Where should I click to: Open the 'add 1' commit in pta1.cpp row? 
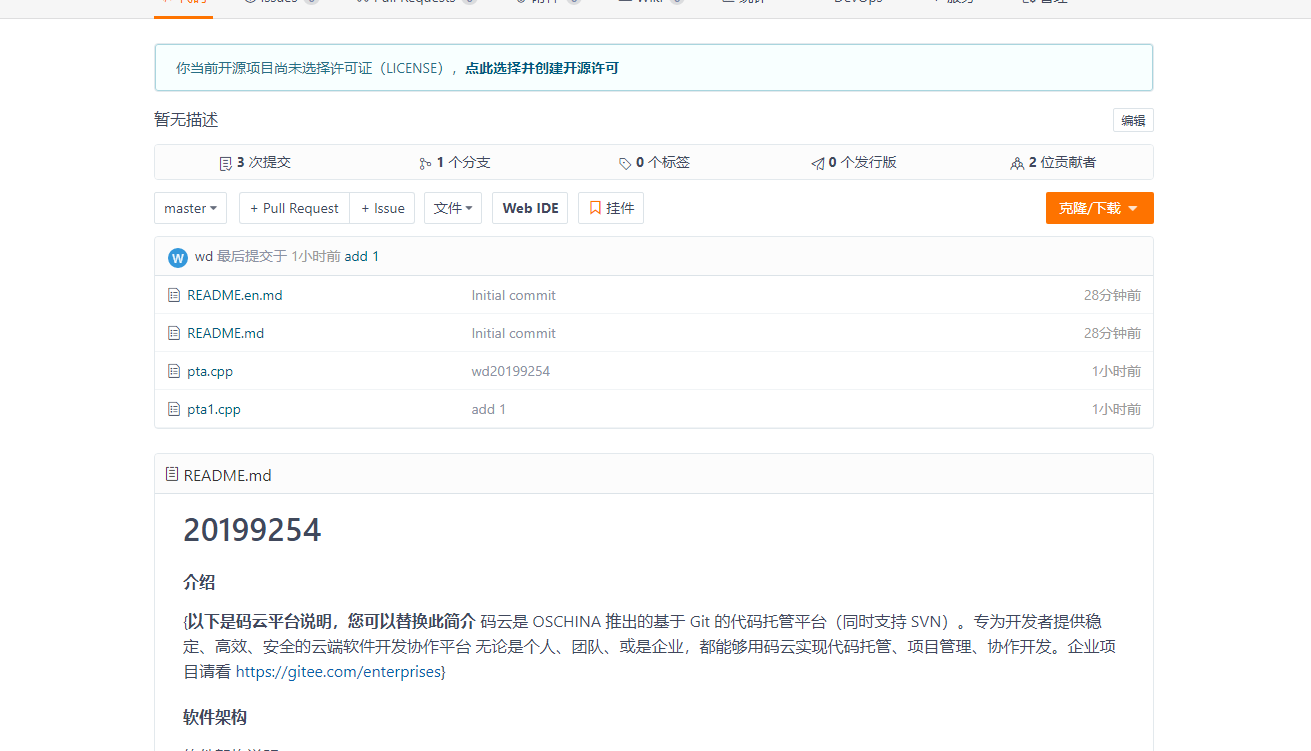(489, 409)
